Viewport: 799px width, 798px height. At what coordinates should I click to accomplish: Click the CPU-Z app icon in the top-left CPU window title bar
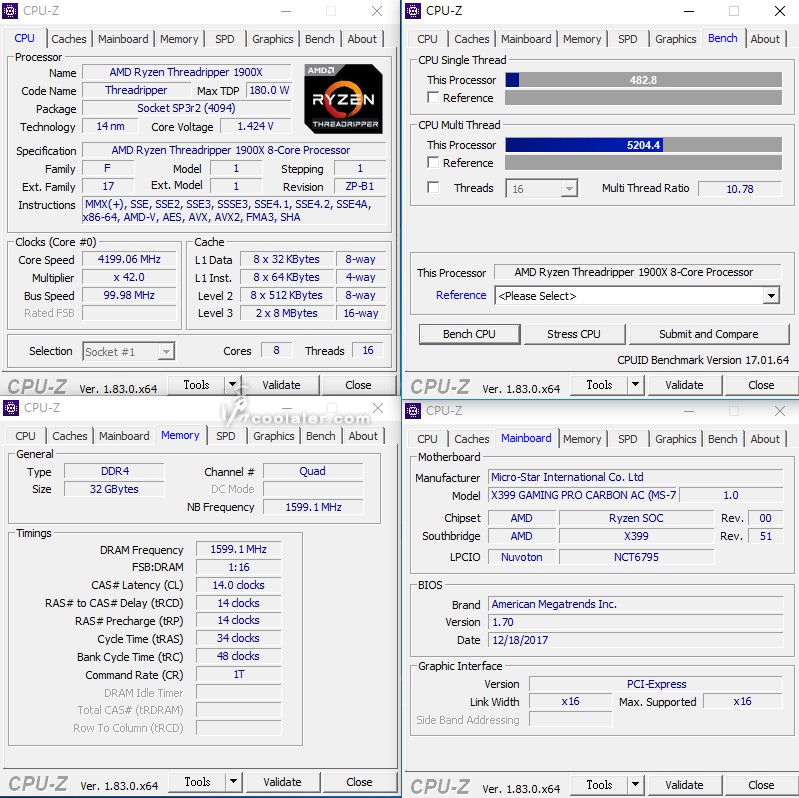coord(10,11)
